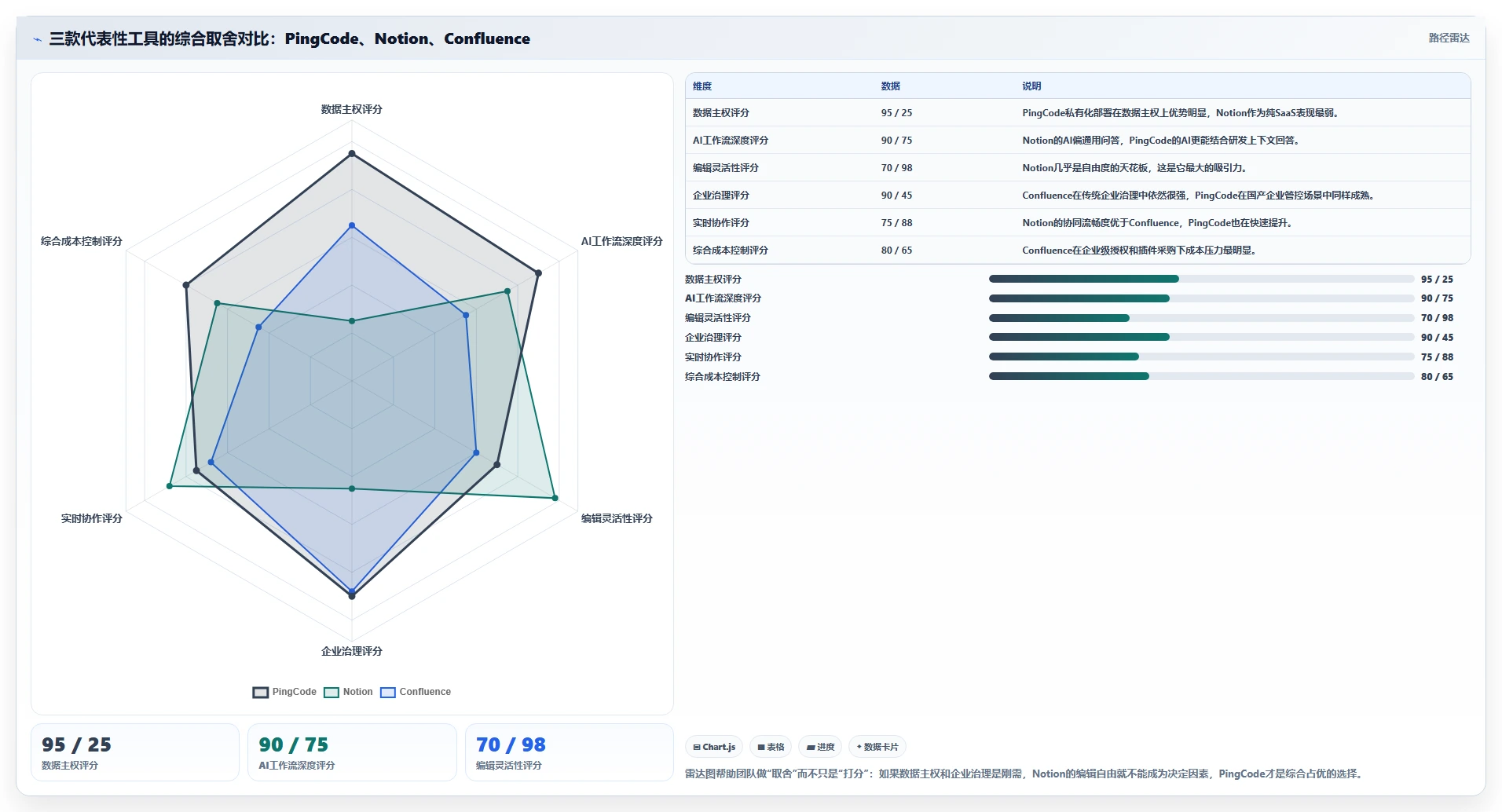Click the 综合成本控制评分 radar axis label
This screenshot has height=812, width=1502.
click(82, 241)
